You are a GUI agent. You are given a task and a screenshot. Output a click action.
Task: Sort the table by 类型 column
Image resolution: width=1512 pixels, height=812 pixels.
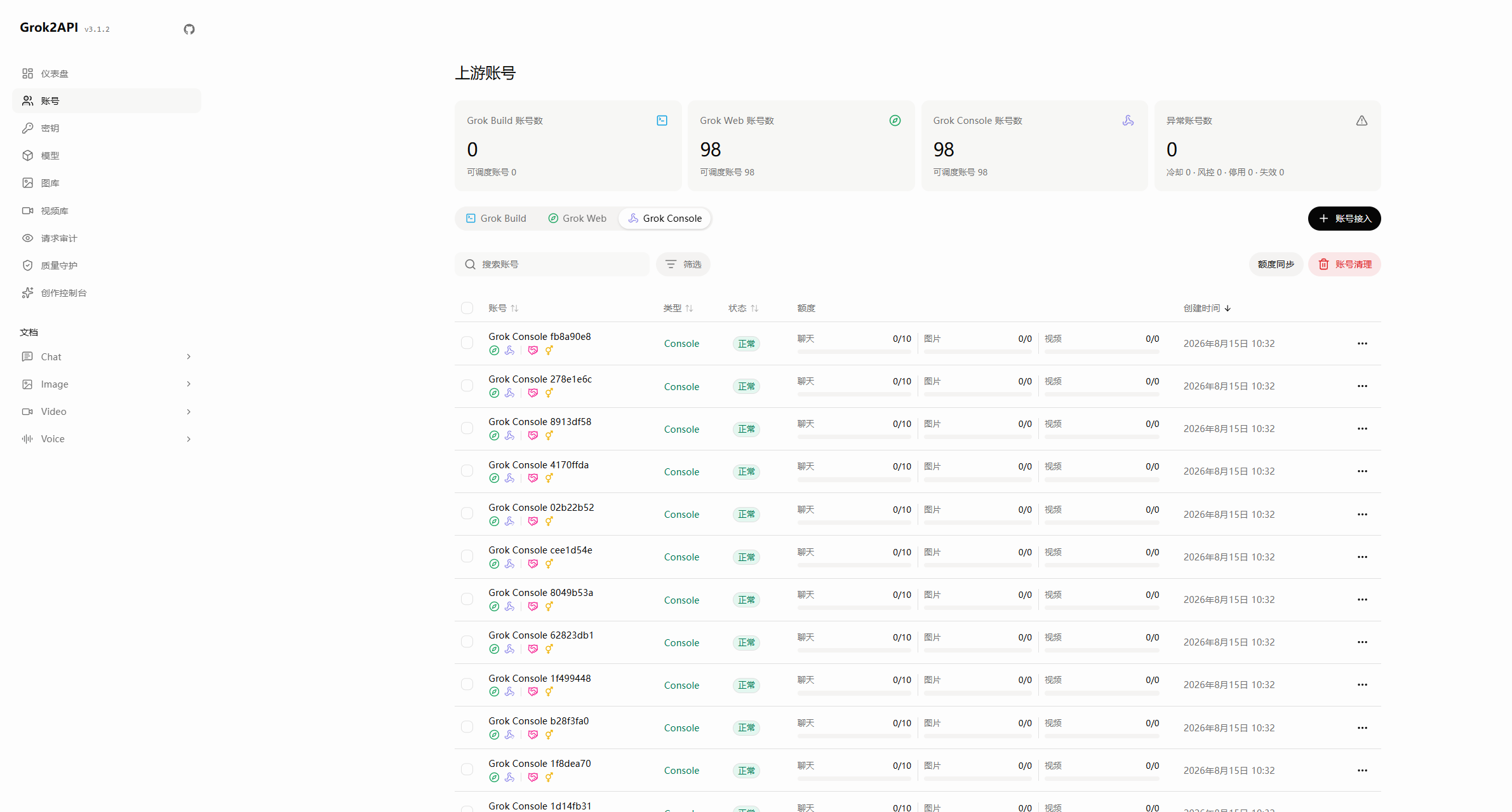[x=678, y=308]
